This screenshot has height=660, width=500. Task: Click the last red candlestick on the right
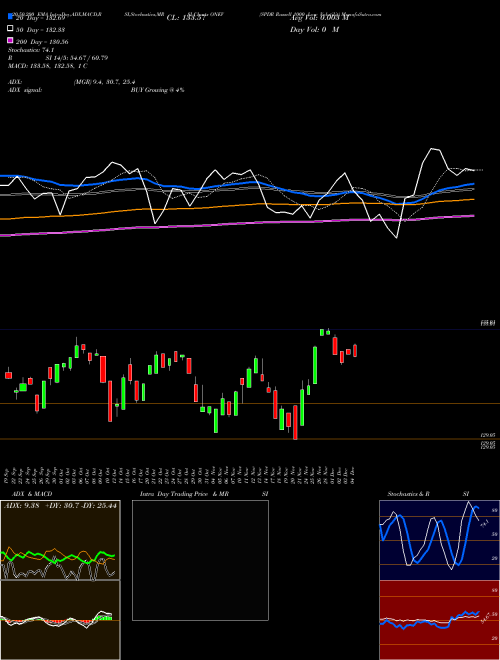pos(355,351)
